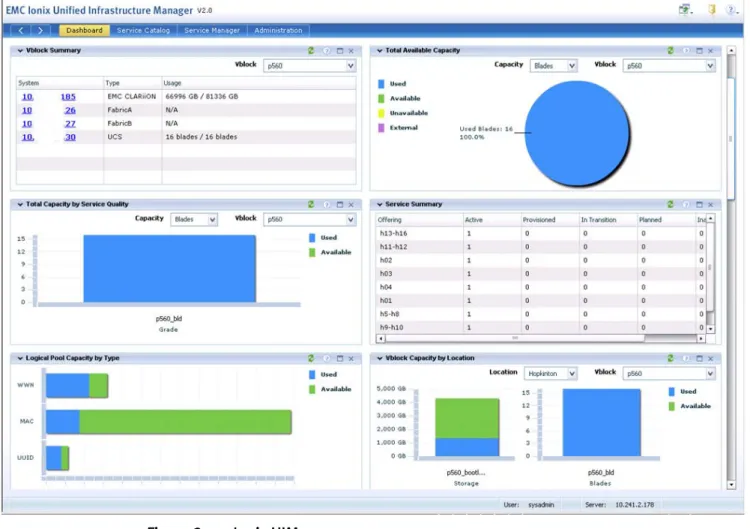Refresh the Service Summary panel

(671, 204)
